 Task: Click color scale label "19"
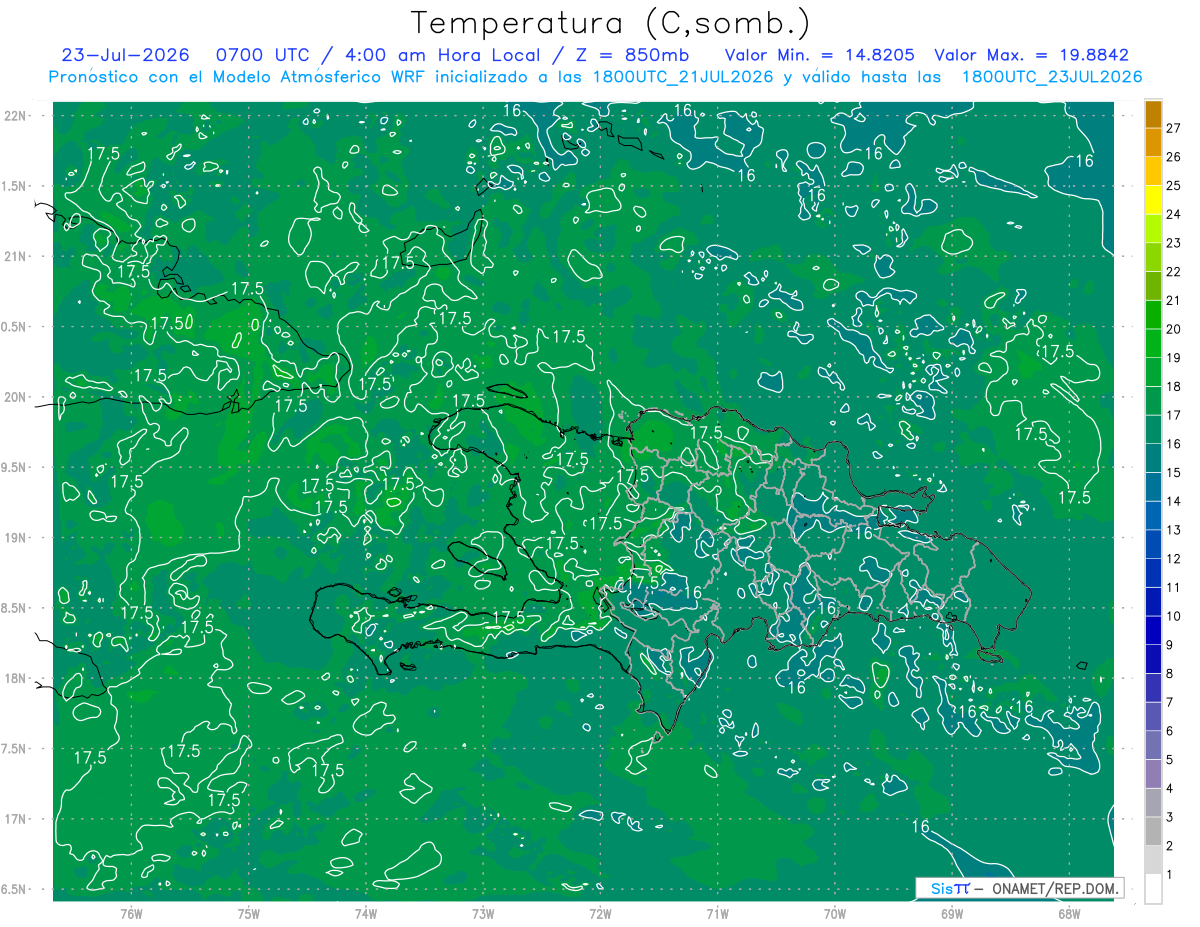pos(1174,358)
